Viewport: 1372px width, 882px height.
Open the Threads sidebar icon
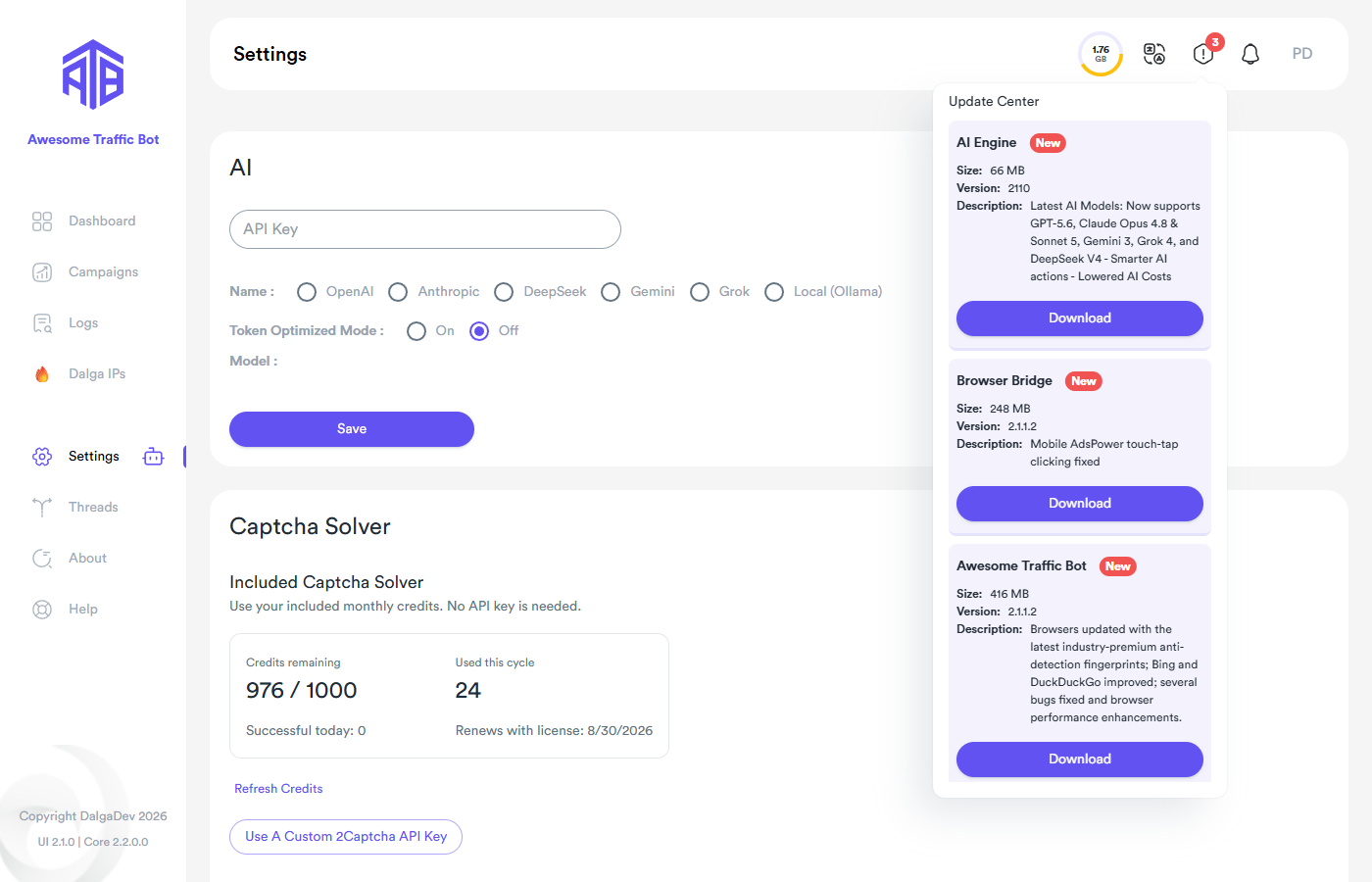42,508
